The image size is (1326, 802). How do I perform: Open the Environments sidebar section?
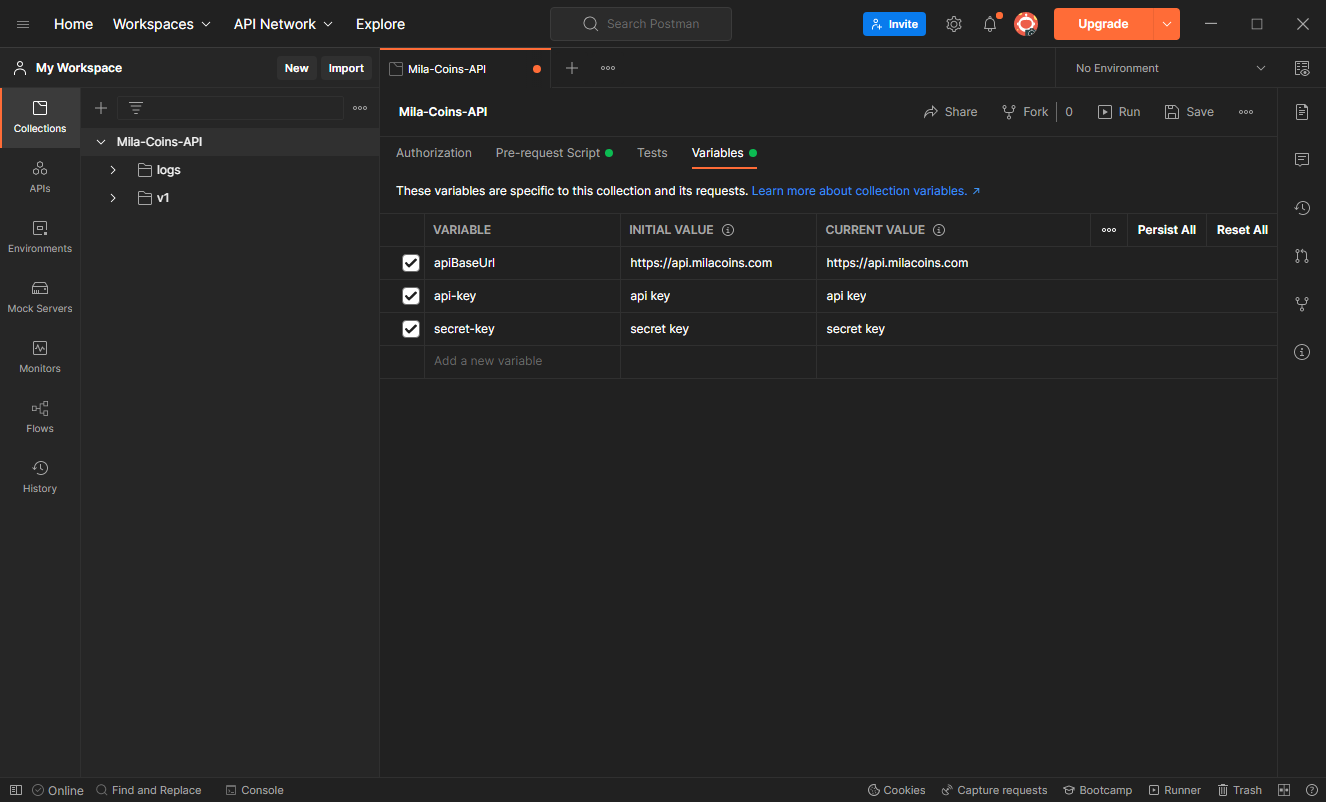(40, 238)
